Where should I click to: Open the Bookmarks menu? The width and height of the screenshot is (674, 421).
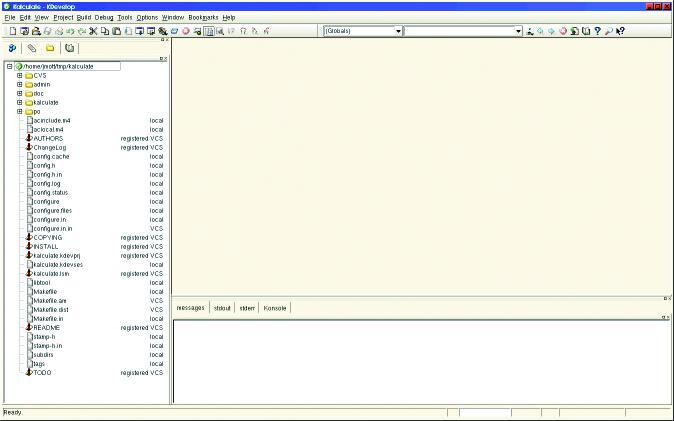203,18
